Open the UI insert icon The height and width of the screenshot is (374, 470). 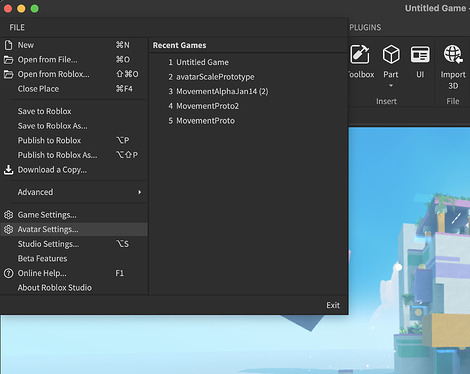[x=420, y=55]
